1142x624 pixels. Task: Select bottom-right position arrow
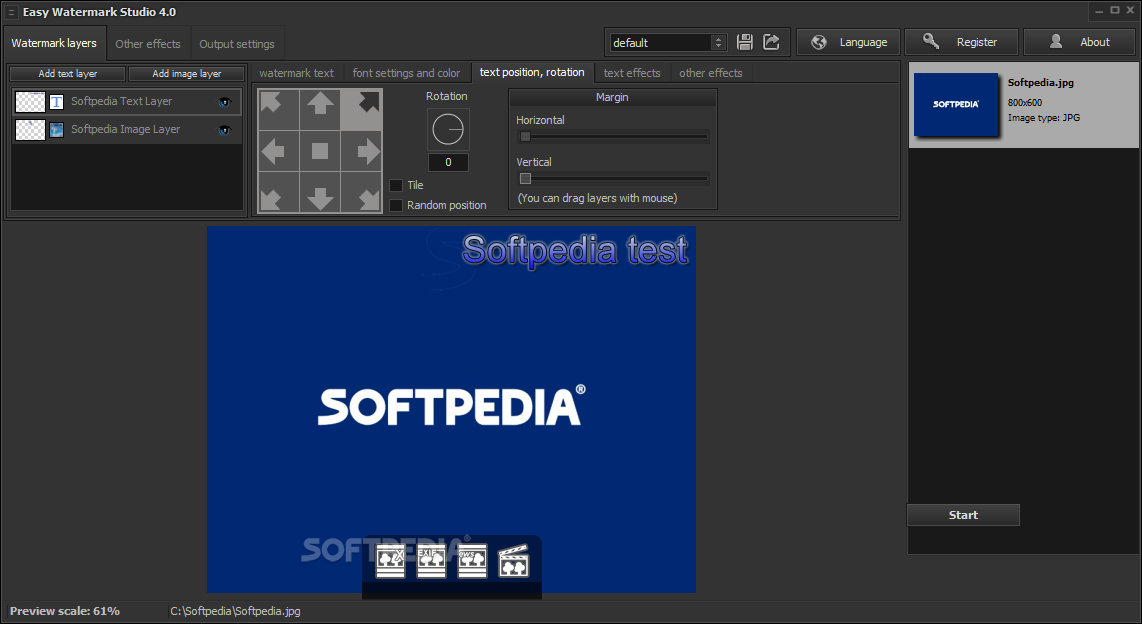point(361,192)
